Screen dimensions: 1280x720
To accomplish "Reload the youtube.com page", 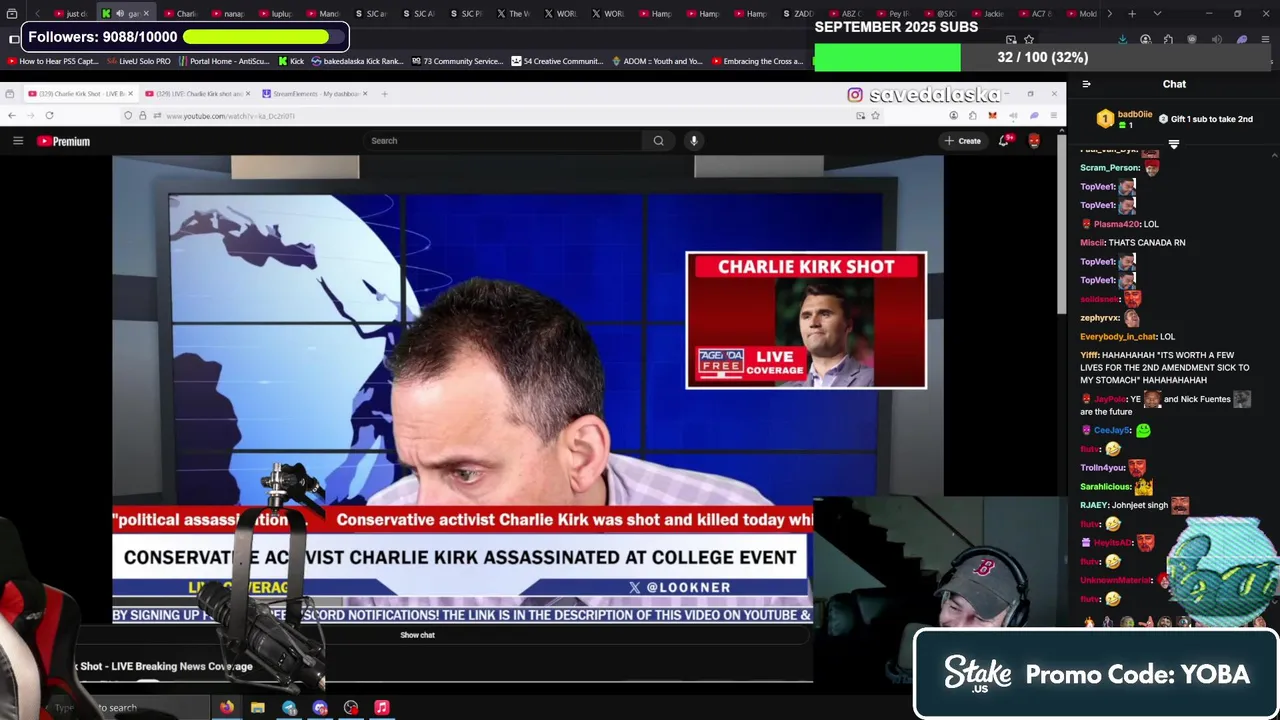I will click(49, 116).
